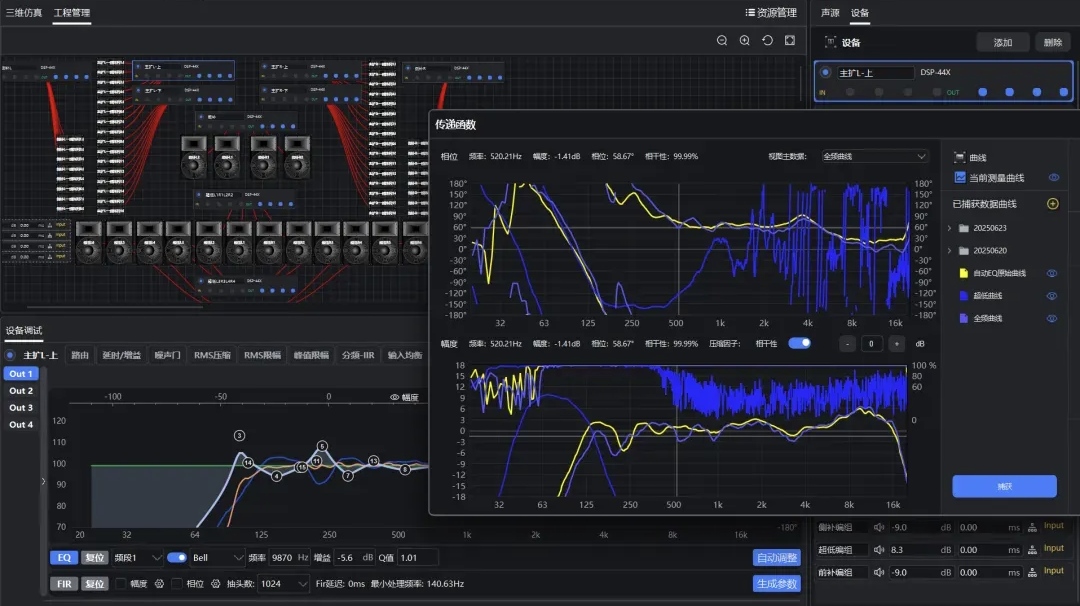The image size is (1080, 606).
Task: Toggle the EQ band enable switch
Action: (x=177, y=557)
